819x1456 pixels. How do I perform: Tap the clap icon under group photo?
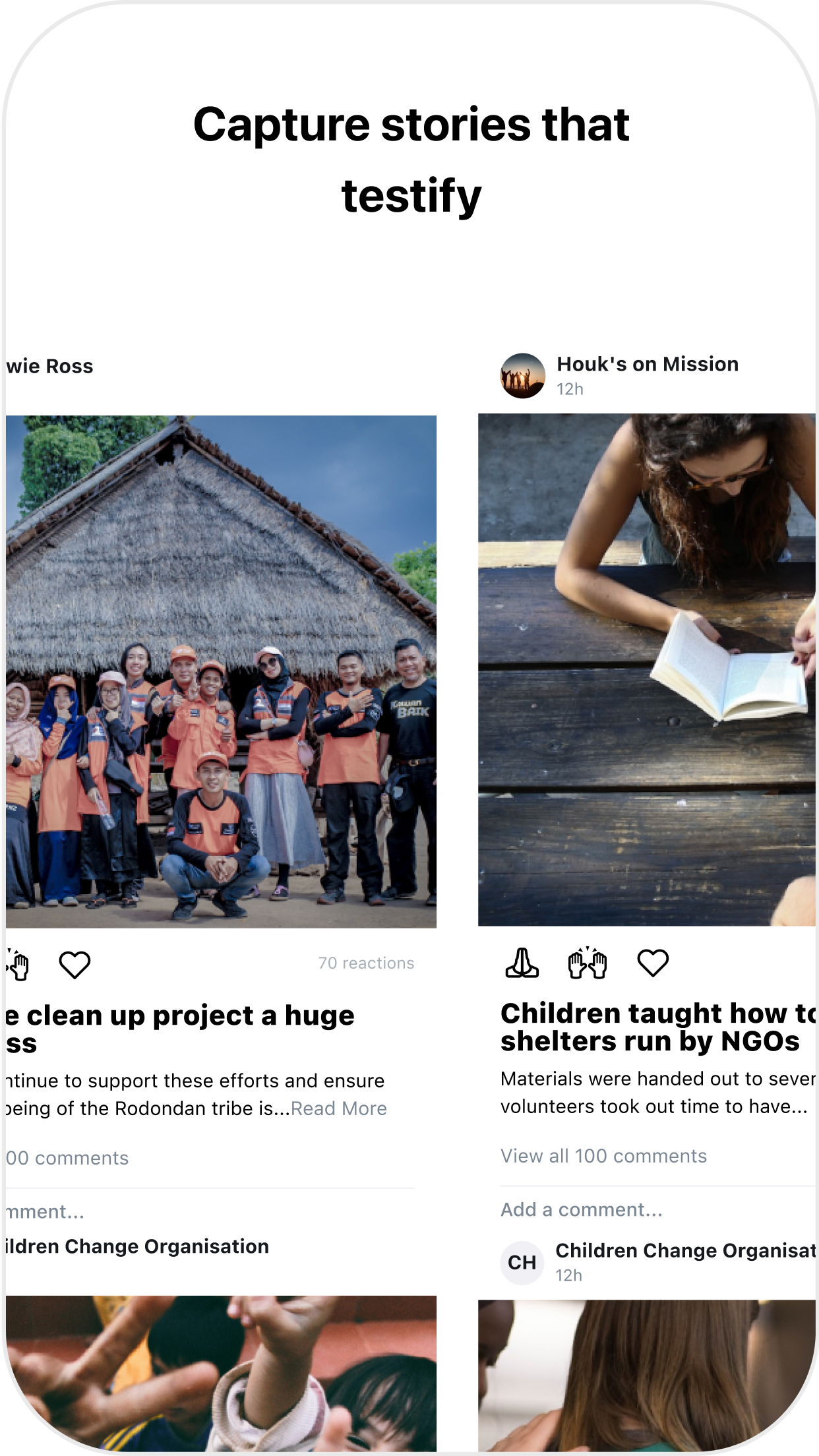coord(18,965)
